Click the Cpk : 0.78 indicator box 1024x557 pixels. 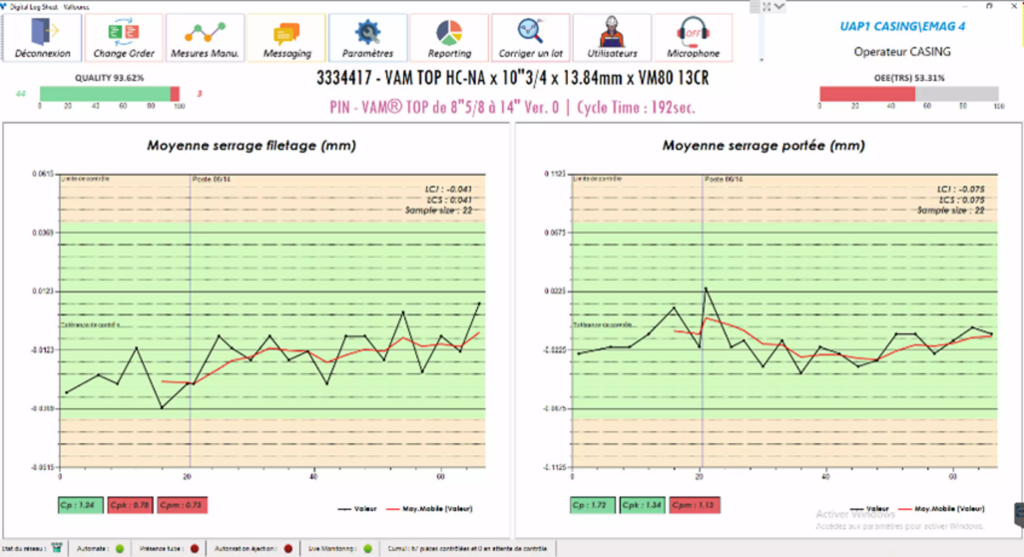coord(131,505)
